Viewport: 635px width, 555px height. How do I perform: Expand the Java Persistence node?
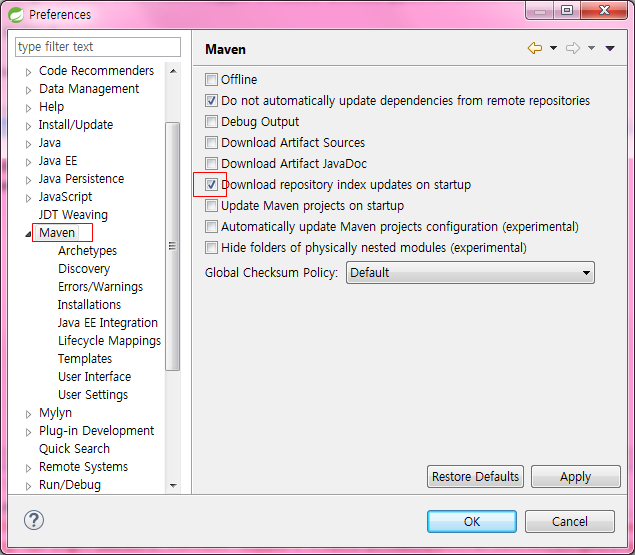pos(28,180)
